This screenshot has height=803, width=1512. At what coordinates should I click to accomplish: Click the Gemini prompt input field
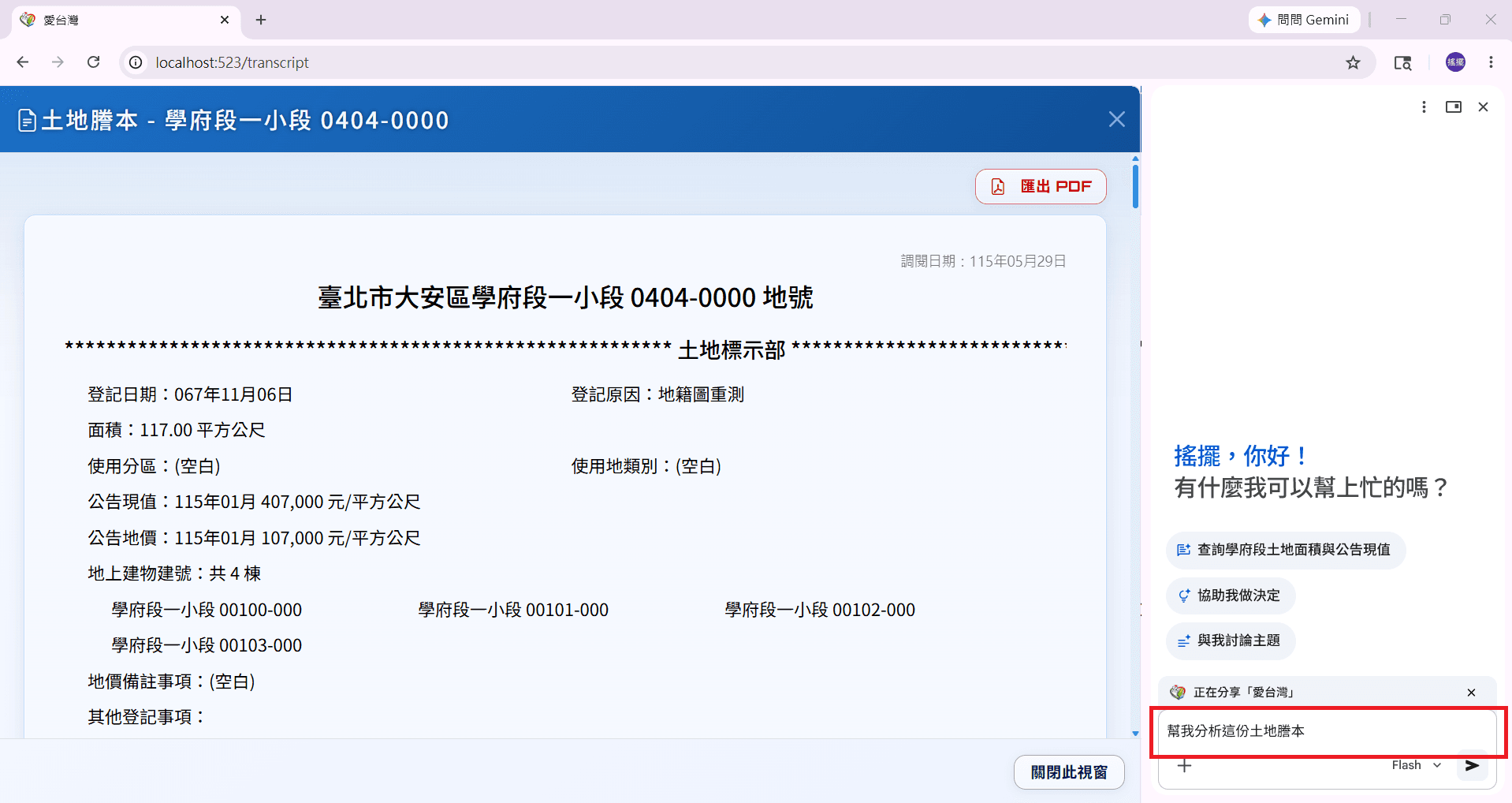point(1327,731)
